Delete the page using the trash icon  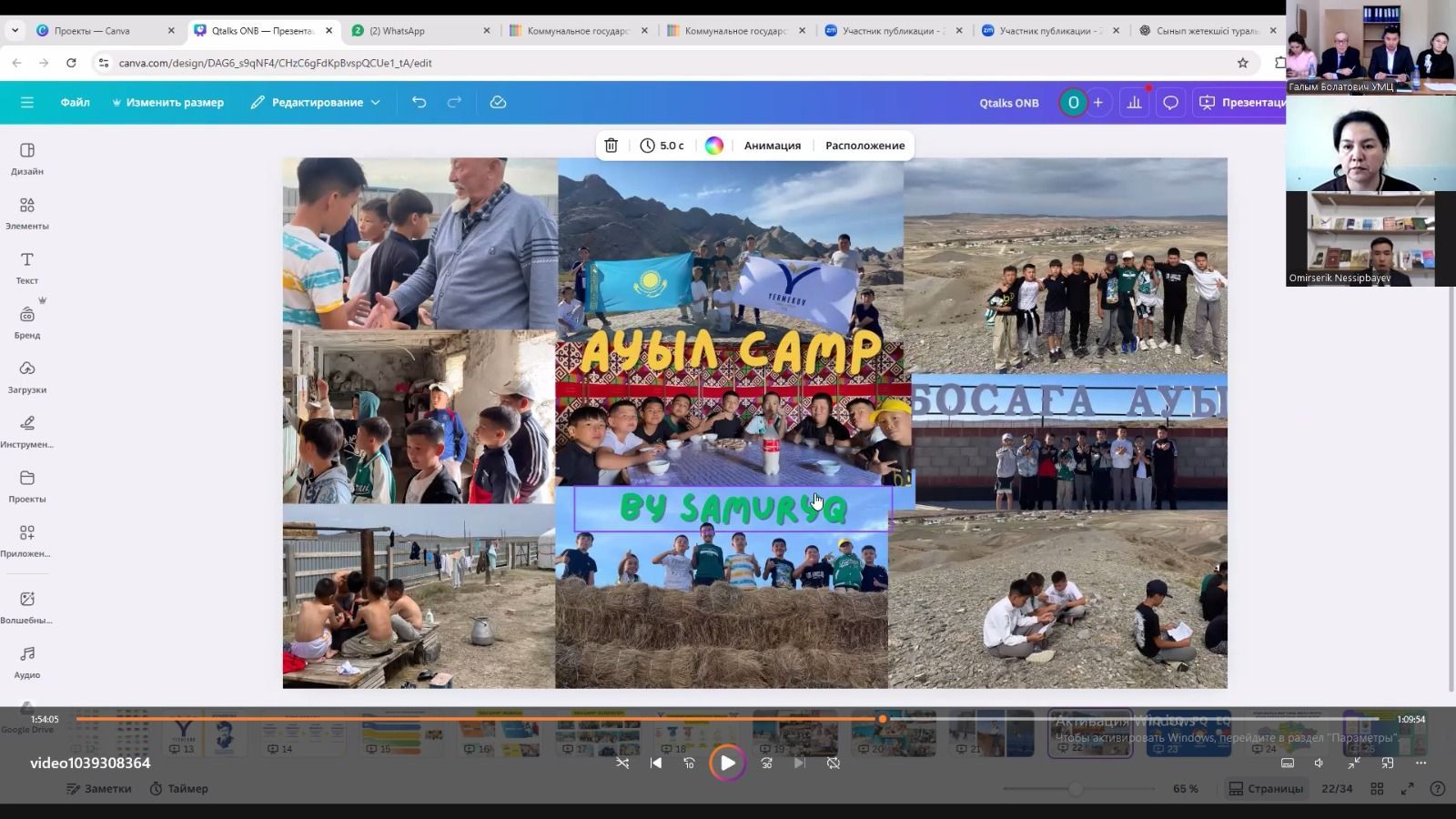click(612, 146)
